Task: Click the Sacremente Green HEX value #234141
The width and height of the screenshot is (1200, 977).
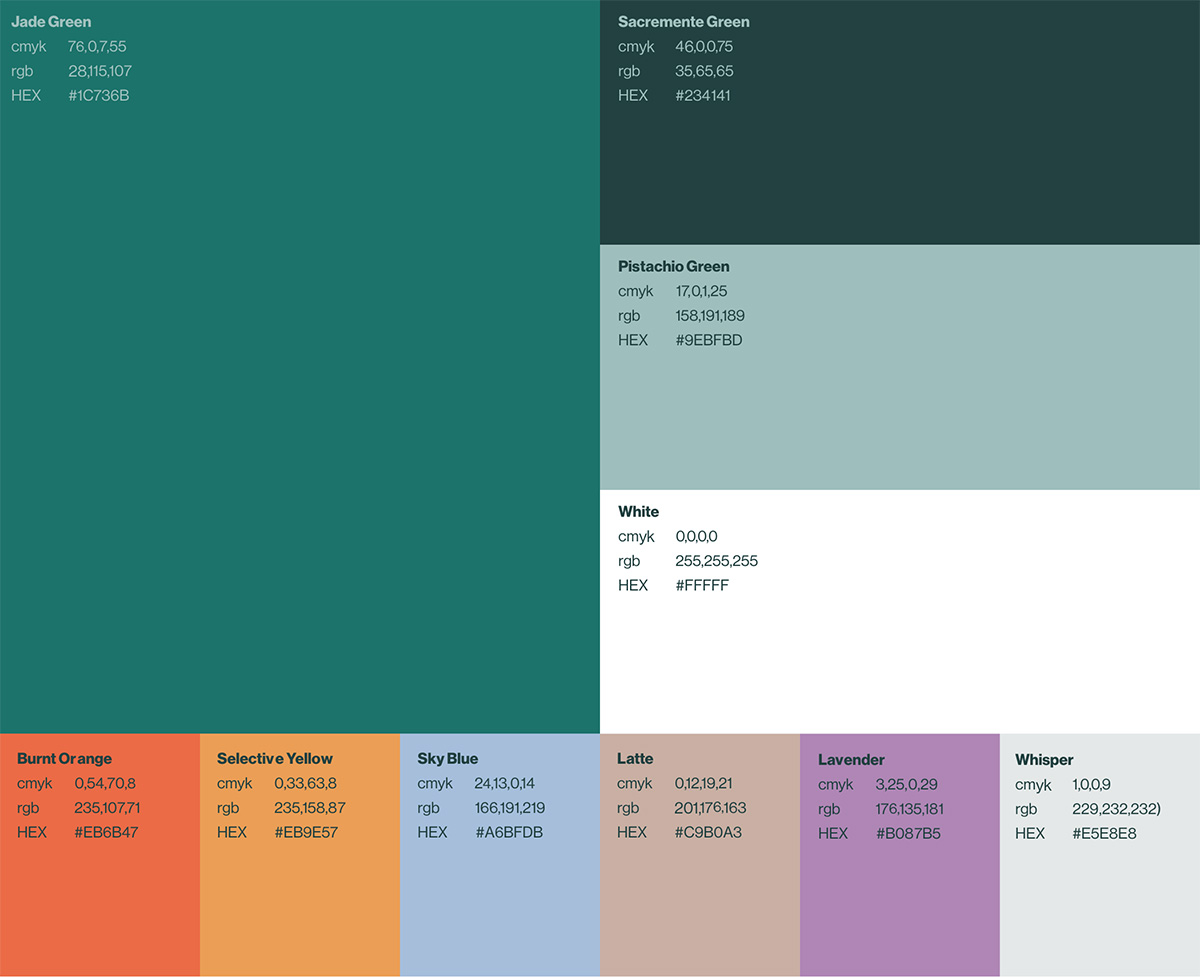Action: pos(703,96)
